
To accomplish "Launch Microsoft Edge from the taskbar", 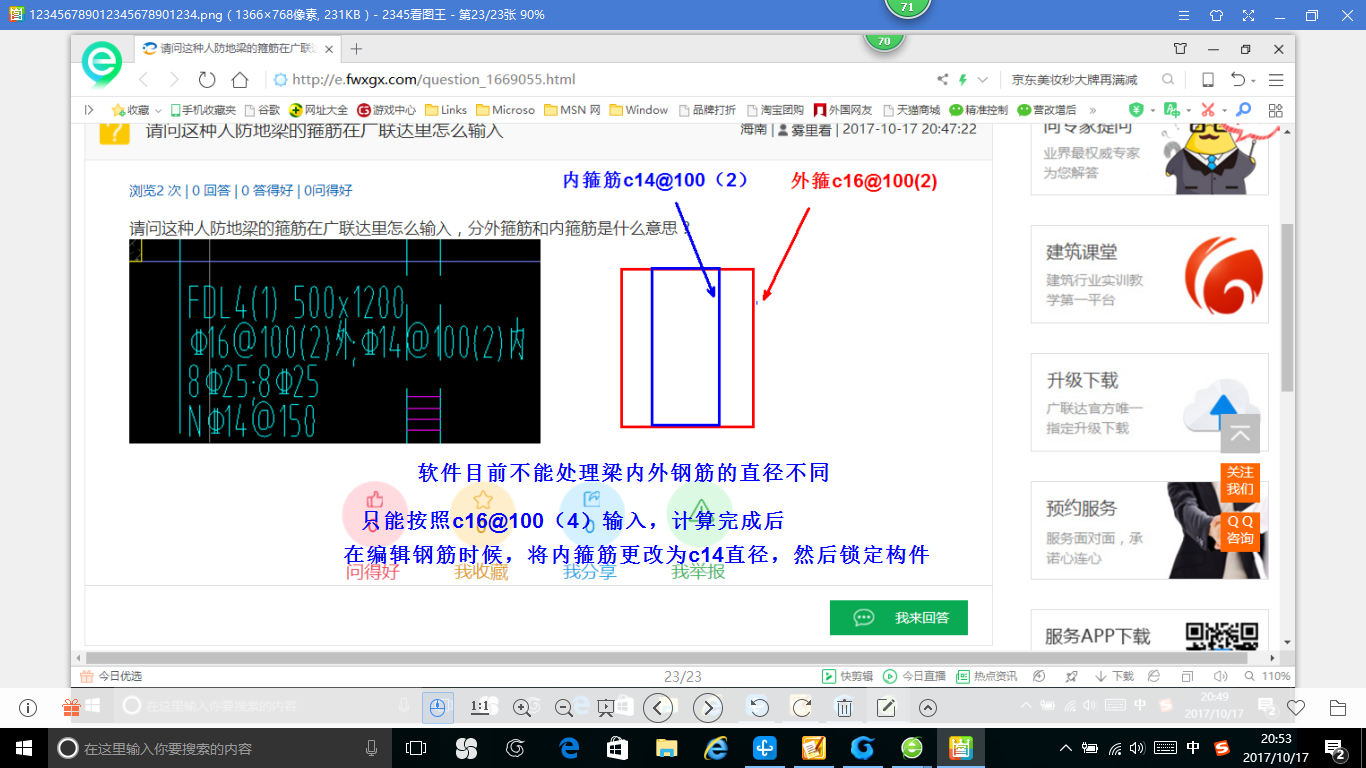I will point(569,747).
